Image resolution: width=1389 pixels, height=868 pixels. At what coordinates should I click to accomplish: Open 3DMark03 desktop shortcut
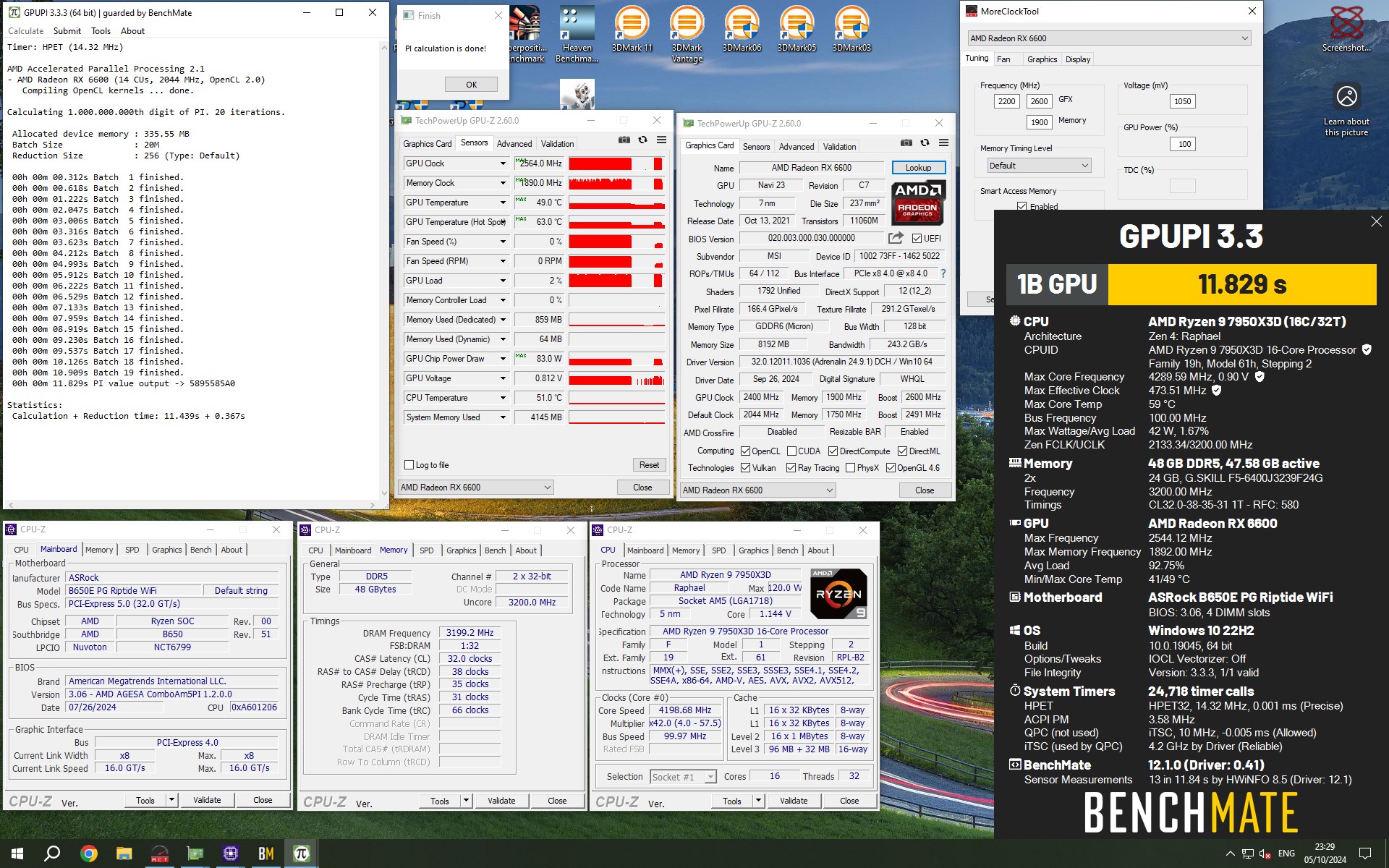851,30
